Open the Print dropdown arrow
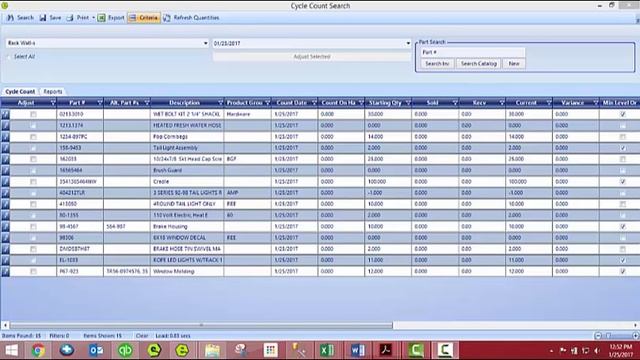This screenshot has height=360, width=640. tap(93, 18)
